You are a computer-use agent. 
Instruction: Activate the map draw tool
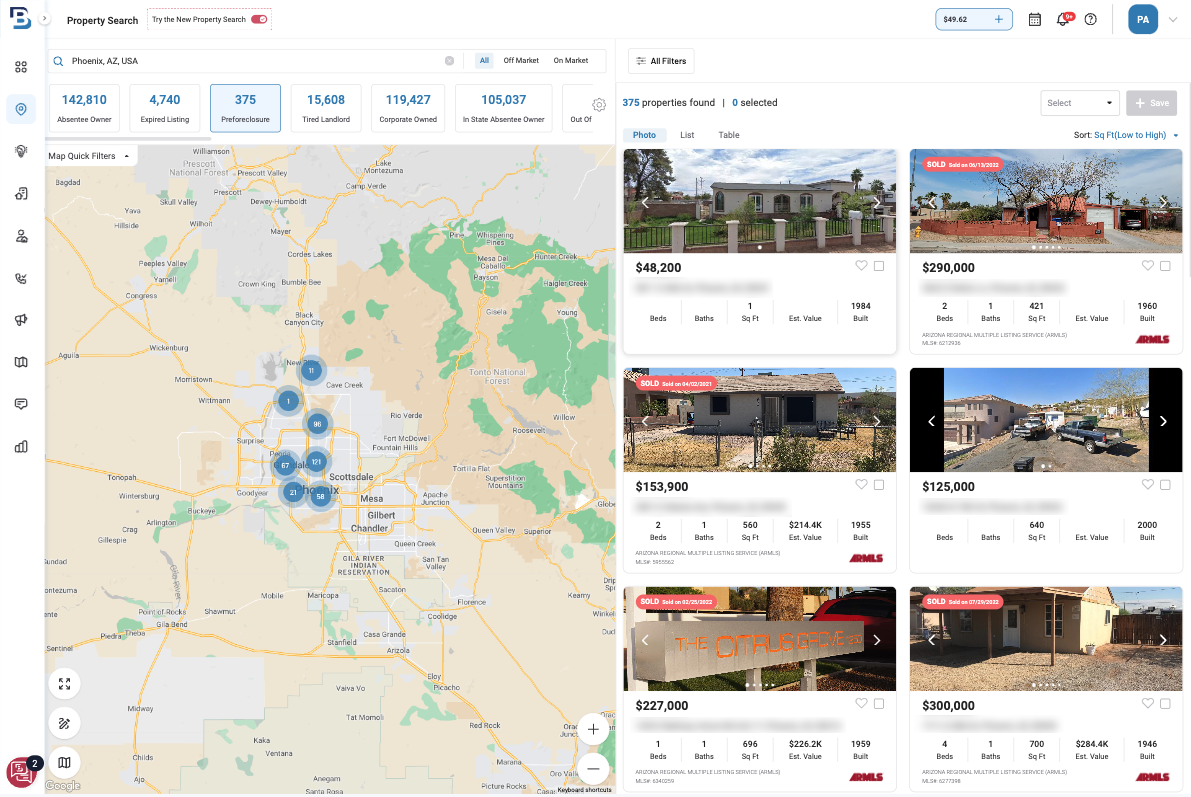tap(65, 723)
